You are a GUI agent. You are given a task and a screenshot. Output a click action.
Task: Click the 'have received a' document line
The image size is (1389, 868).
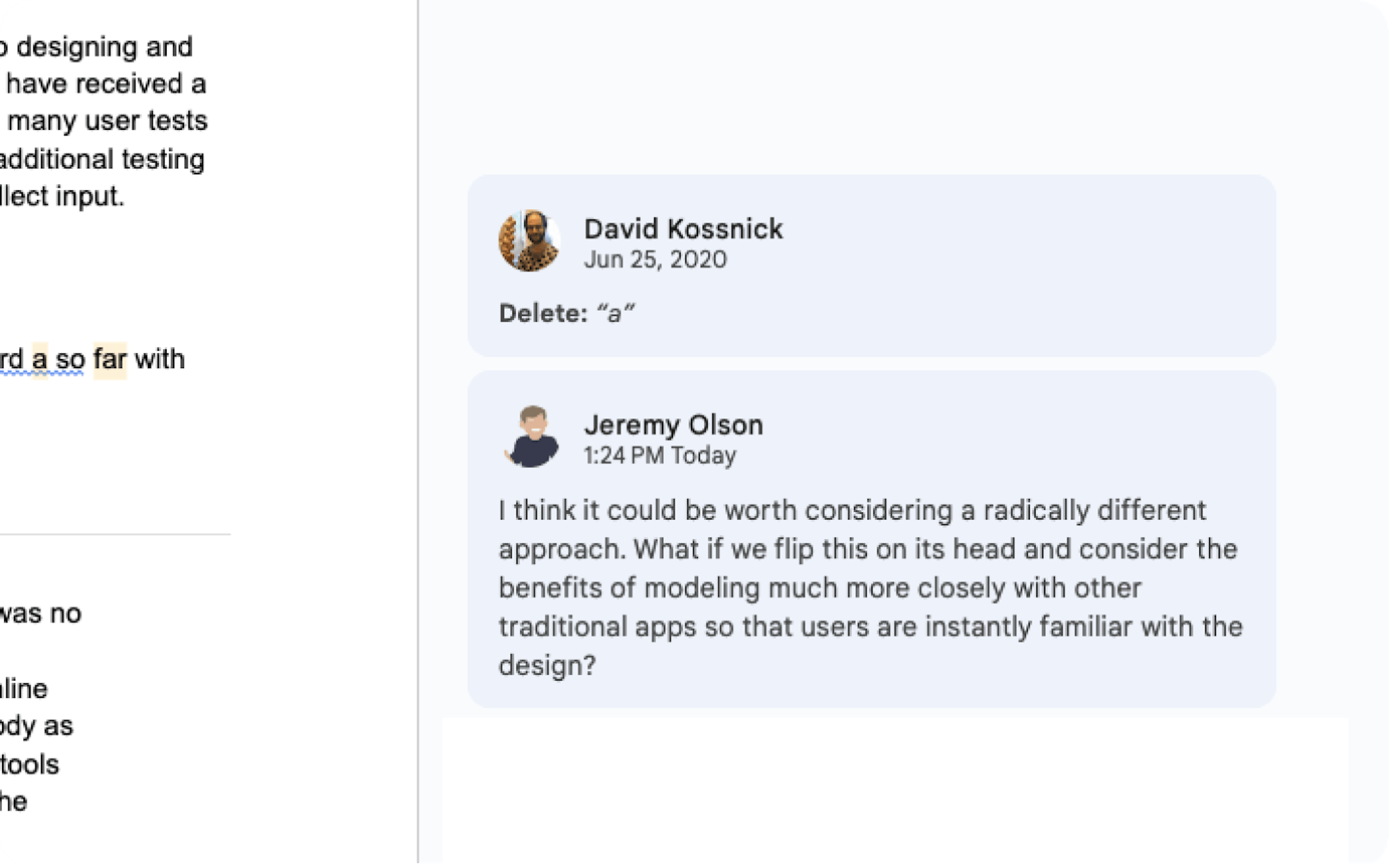tap(106, 84)
